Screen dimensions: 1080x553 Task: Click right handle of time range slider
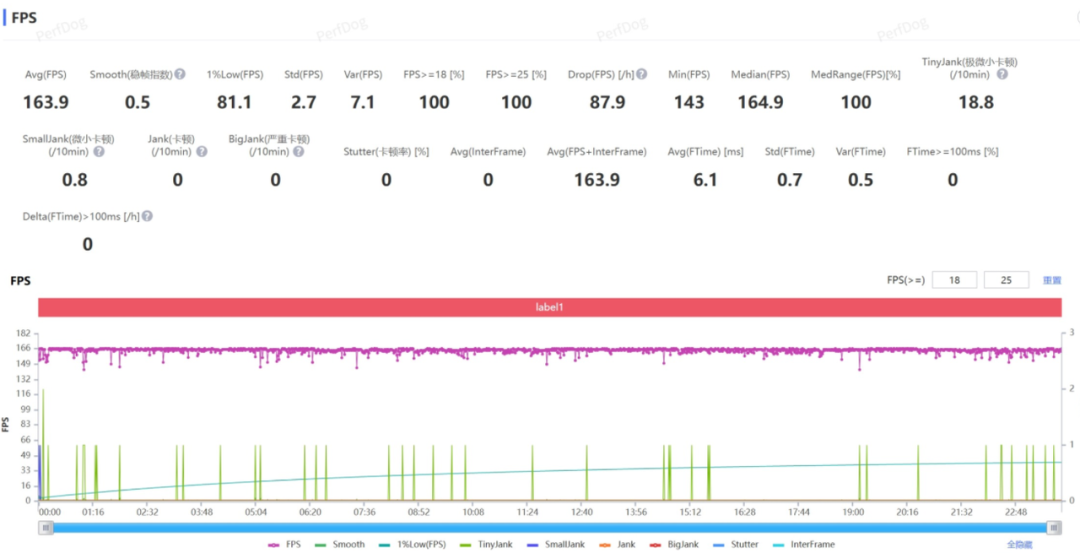tap(1054, 527)
